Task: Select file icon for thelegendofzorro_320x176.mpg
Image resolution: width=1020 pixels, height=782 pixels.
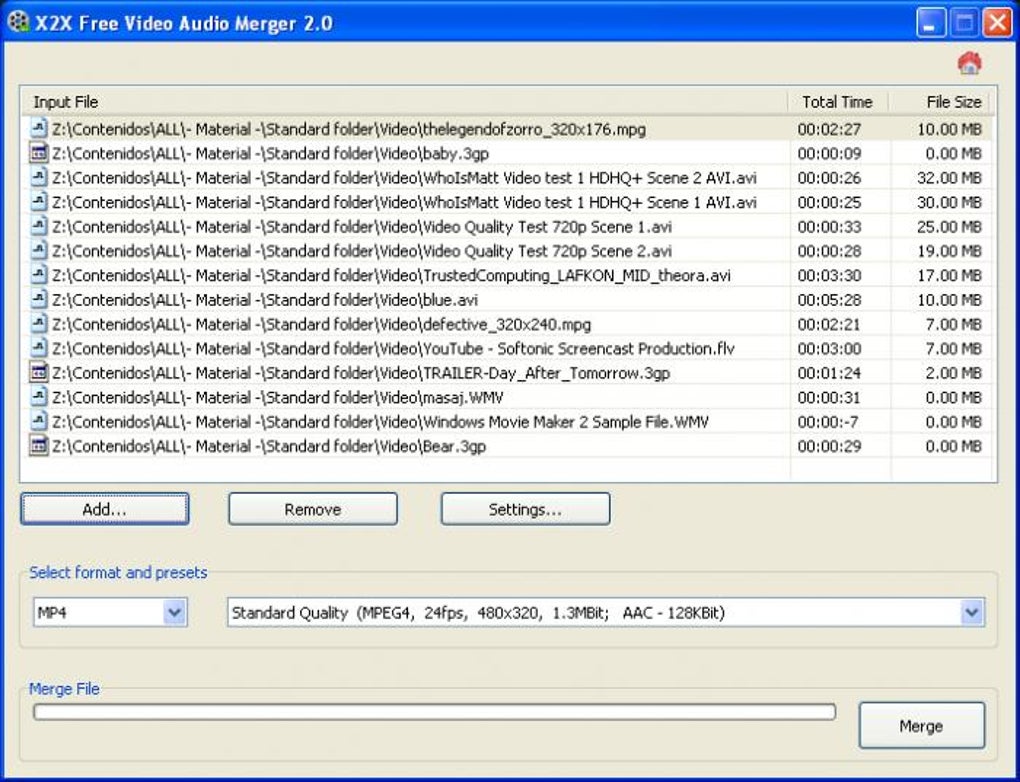Action: coord(39,128)
